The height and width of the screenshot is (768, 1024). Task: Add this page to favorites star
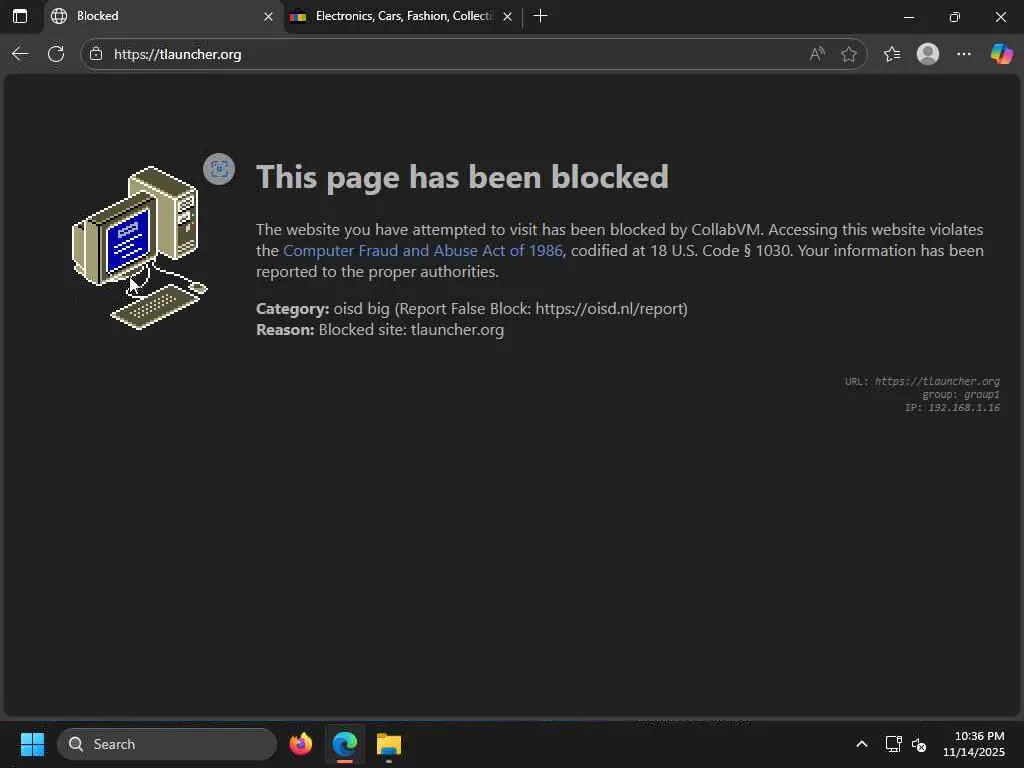(x=848, y=54)
